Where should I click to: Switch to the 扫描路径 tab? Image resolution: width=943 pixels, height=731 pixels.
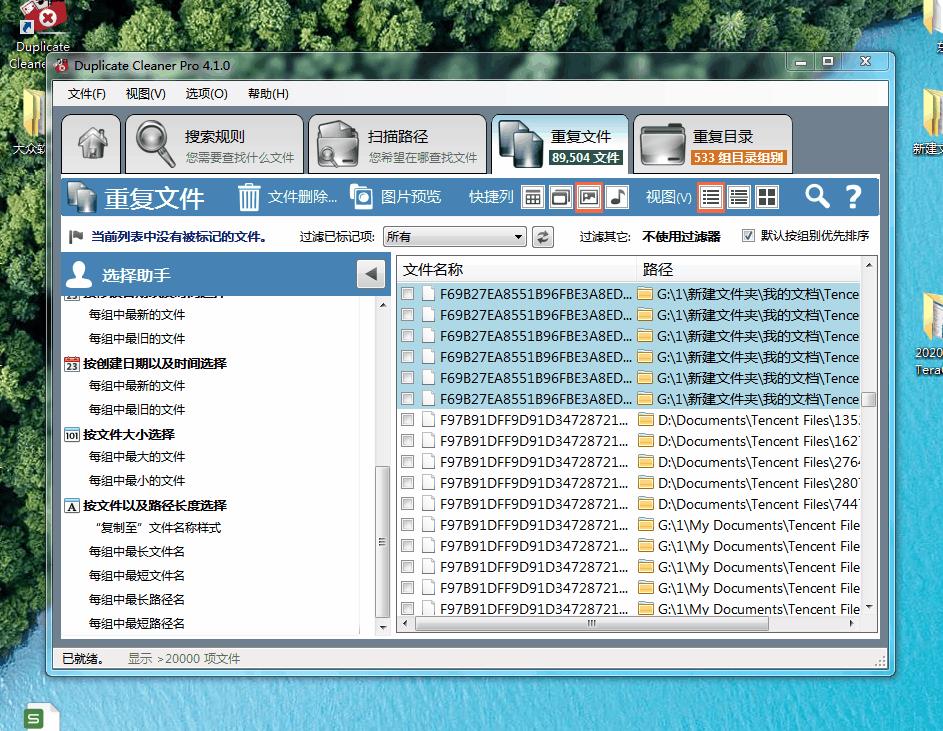tap(398, 144)
